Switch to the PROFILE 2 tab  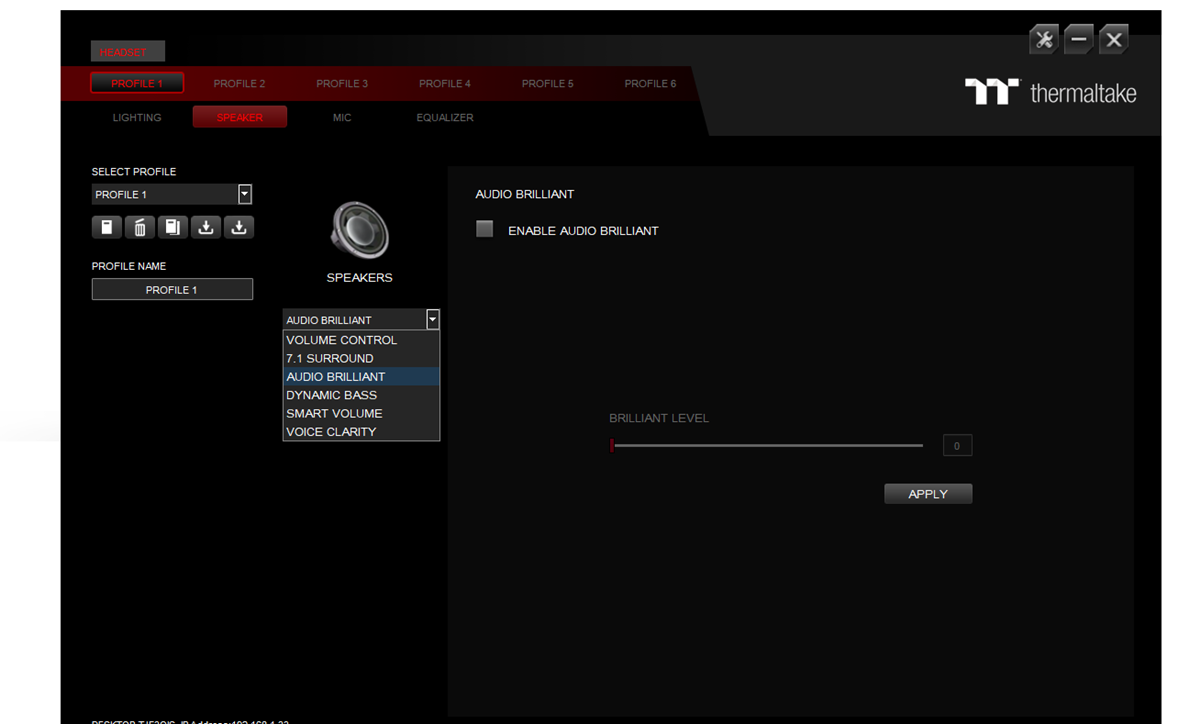point(240,83)
